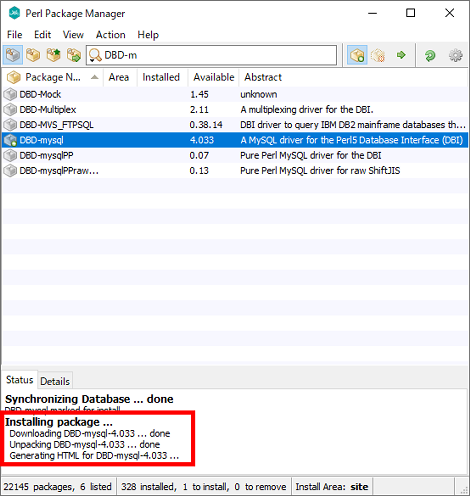
Task: Maximize the Perl Package Manager window
Action: [x=410, y=13]
